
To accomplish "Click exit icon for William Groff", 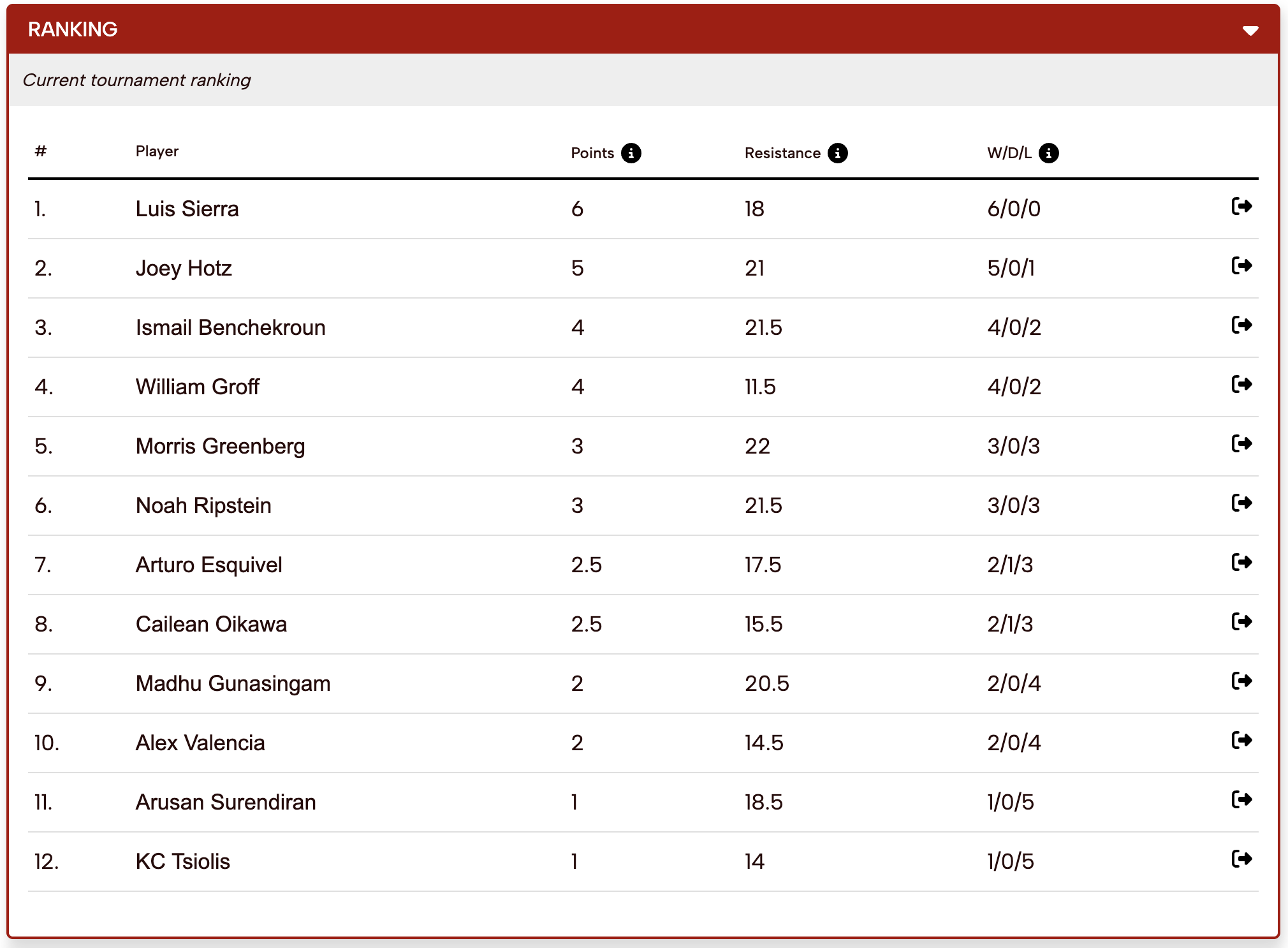I will pyautogui.click(x=1241, y=385).
